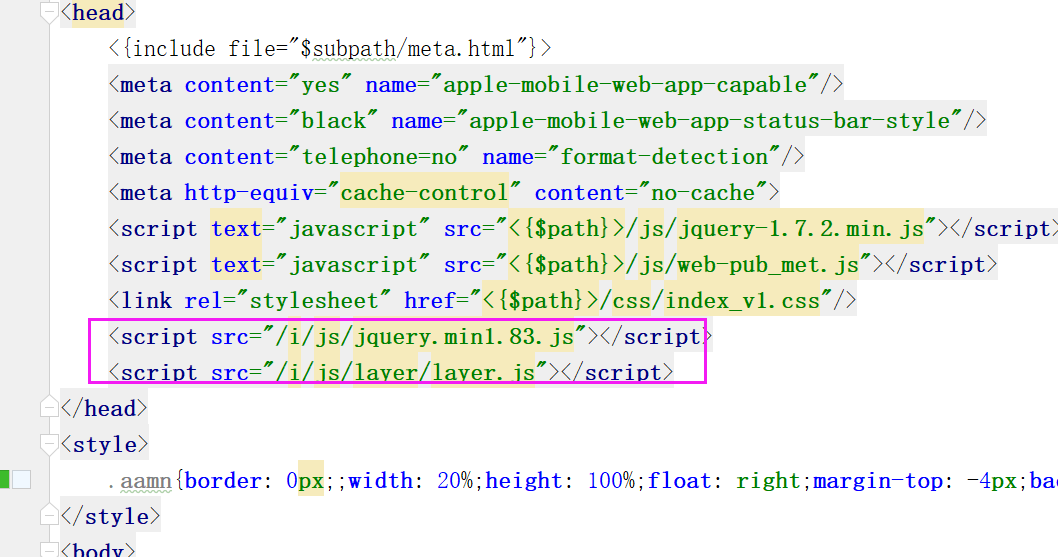Click the height: 100% declaration
The width and height of the screenshot is (1058, 557).
(560, 481)
